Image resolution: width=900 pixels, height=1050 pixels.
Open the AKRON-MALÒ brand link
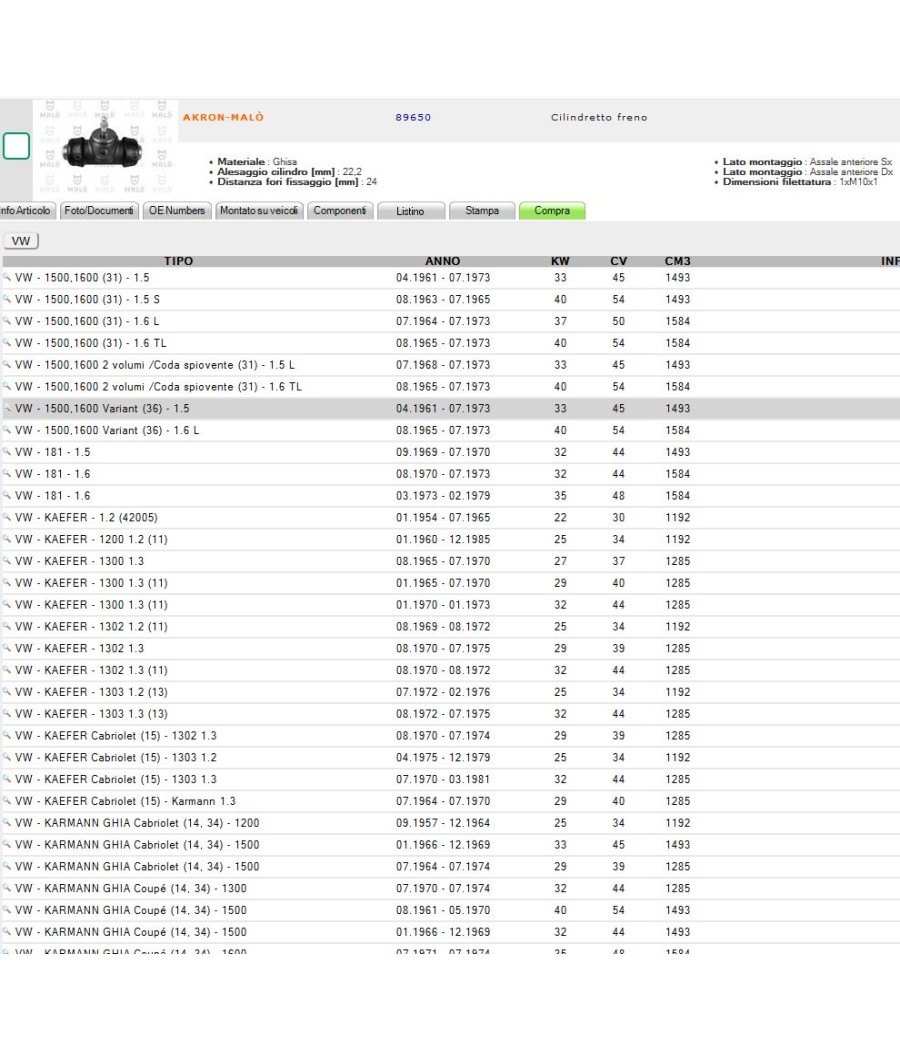pos(223,117)
